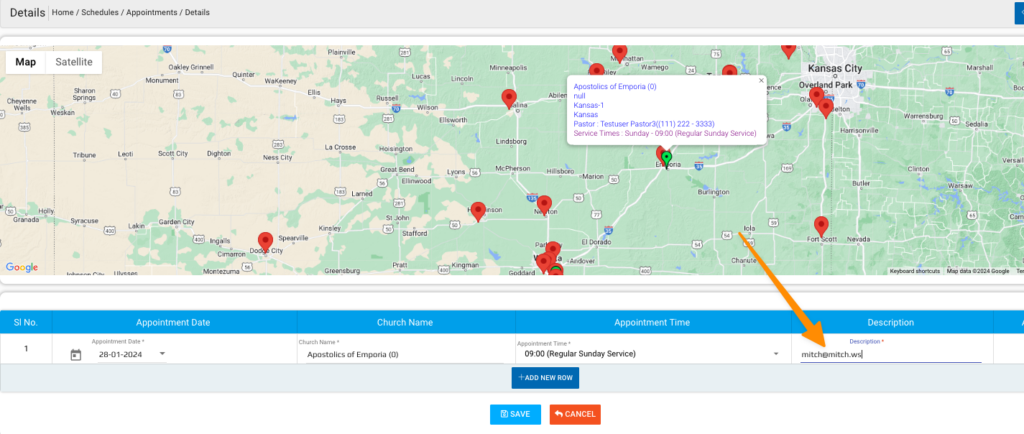Open Schedules in breadcrumb
Viewport: 1024px width, 434px height.
pos(101,12)
